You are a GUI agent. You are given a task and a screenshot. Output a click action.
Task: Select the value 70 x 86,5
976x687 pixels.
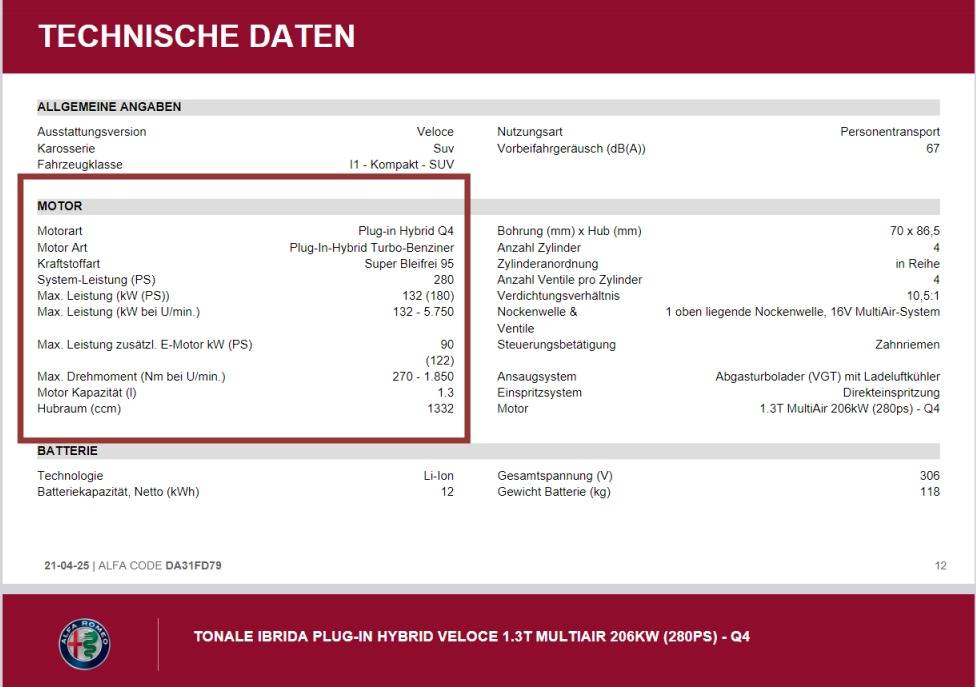(915, 231)
